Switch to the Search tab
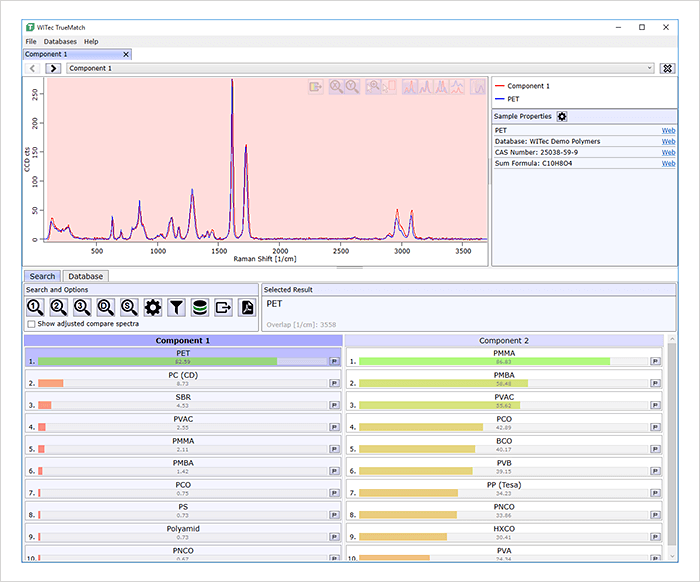Viewport: 700px width, 582px height. (x=42, y=276)
